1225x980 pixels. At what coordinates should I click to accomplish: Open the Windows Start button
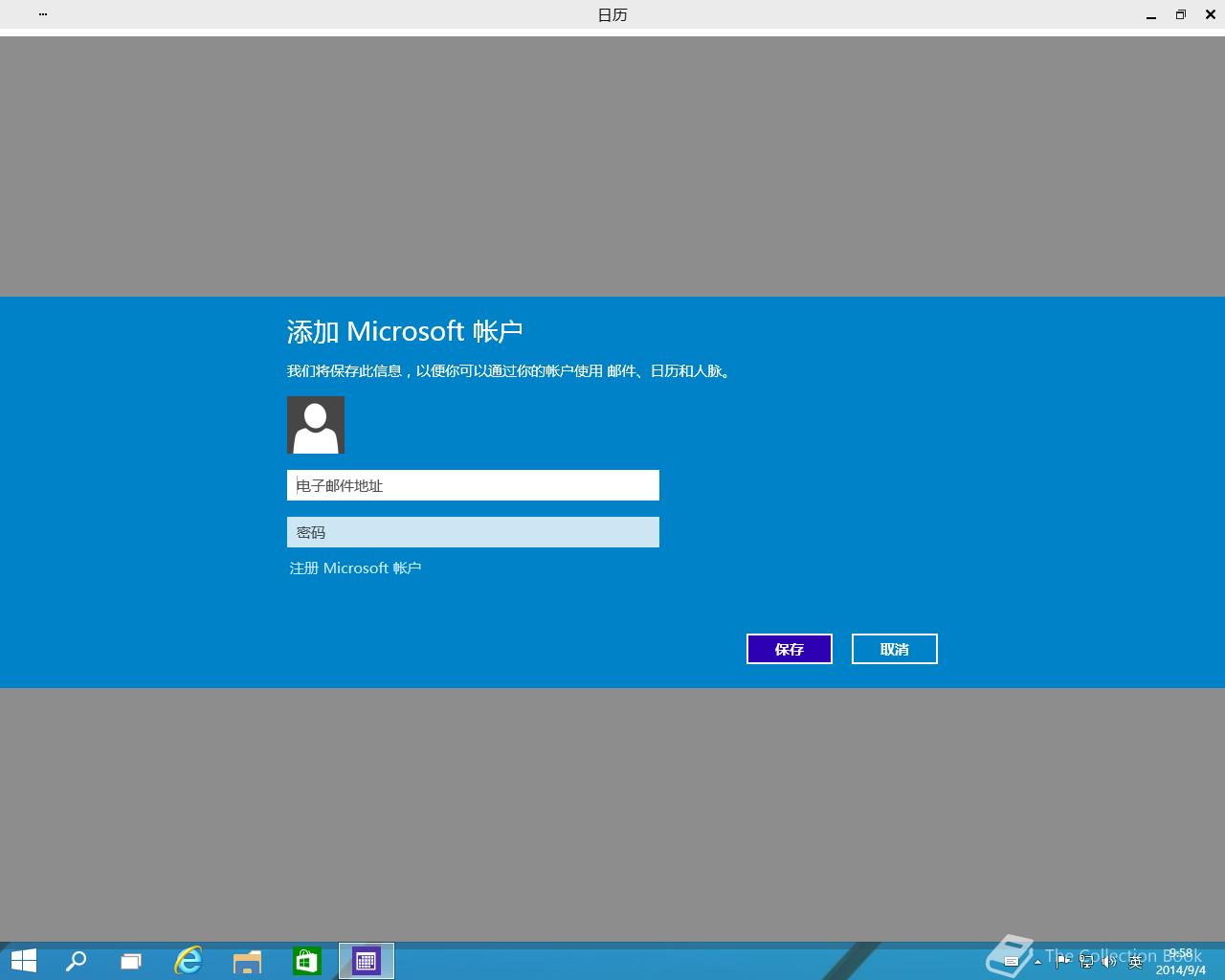pos(23,961)
